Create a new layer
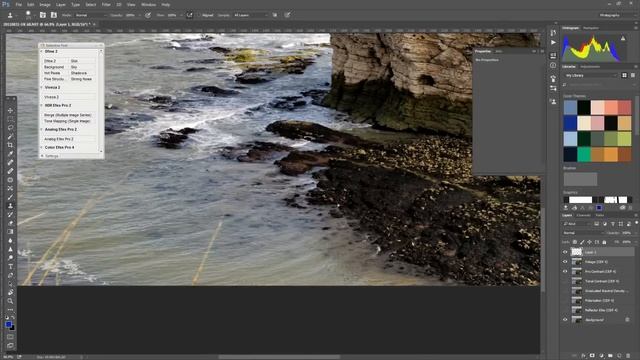Image resolution: width=640 pixels, height=360 pixels. click(619, 356)
